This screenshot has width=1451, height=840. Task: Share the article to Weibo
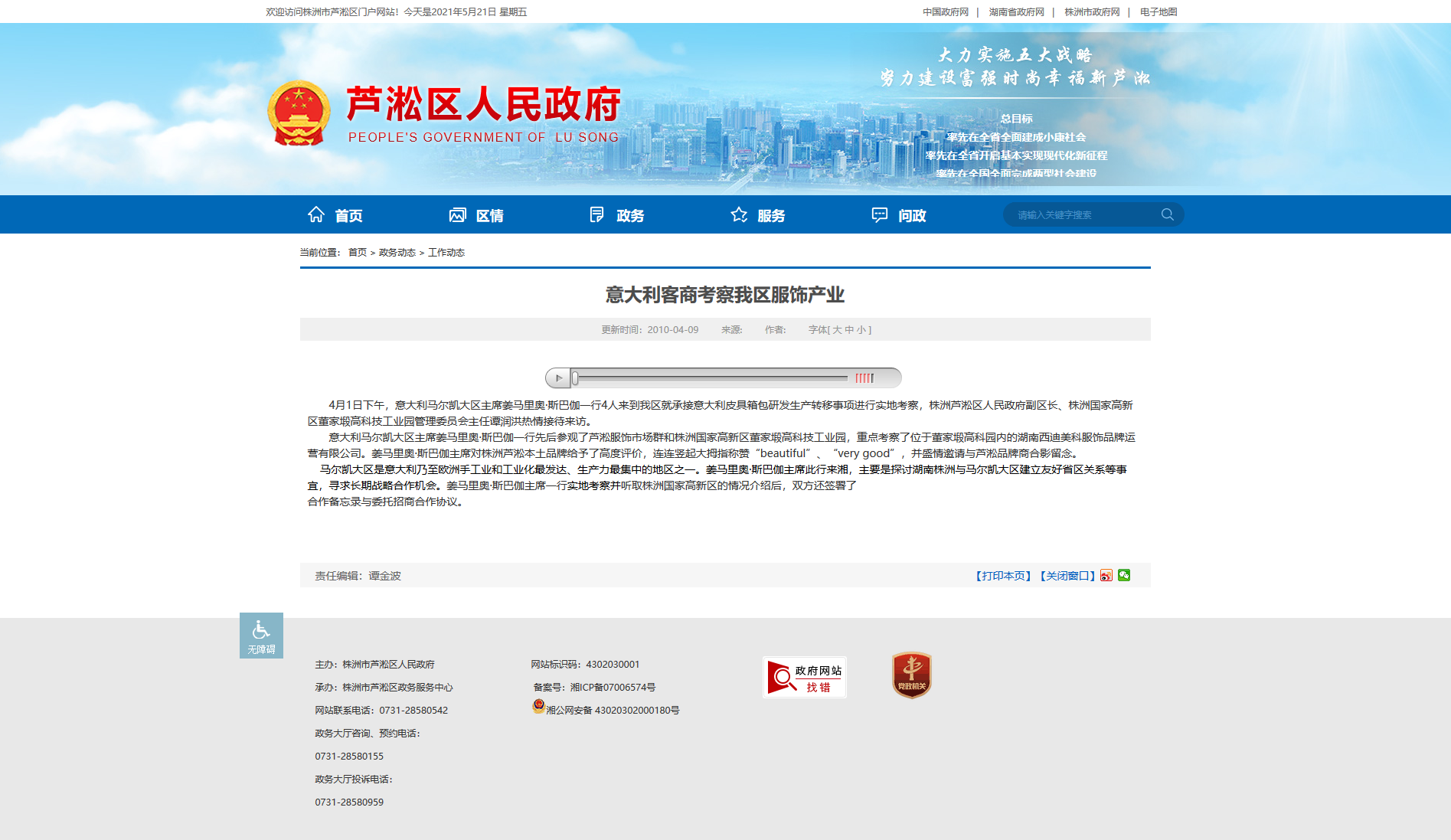coord(1106,576)
